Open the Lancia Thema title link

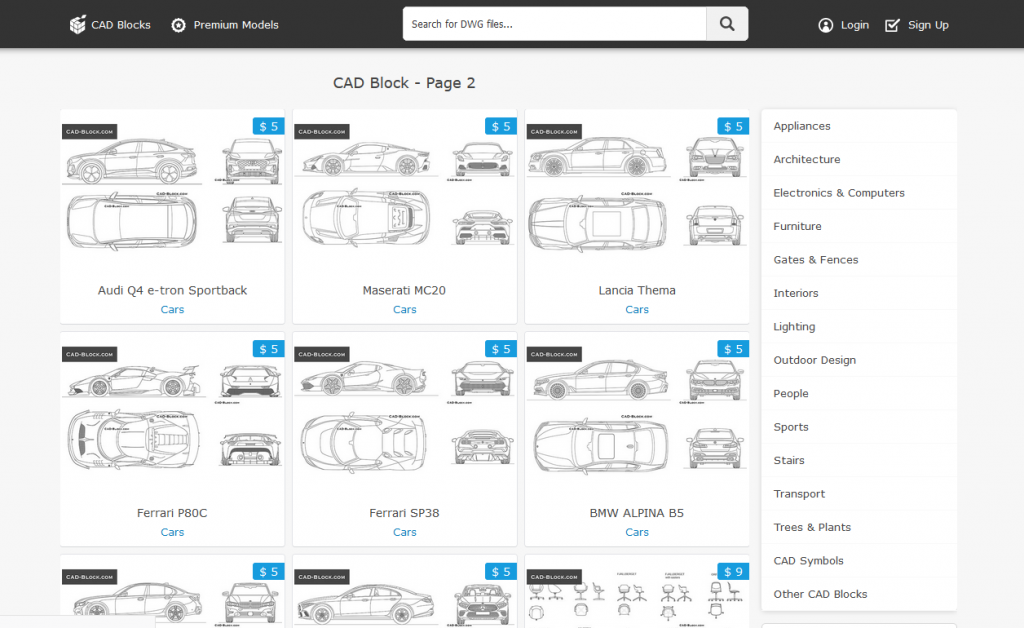click(637, 290)
